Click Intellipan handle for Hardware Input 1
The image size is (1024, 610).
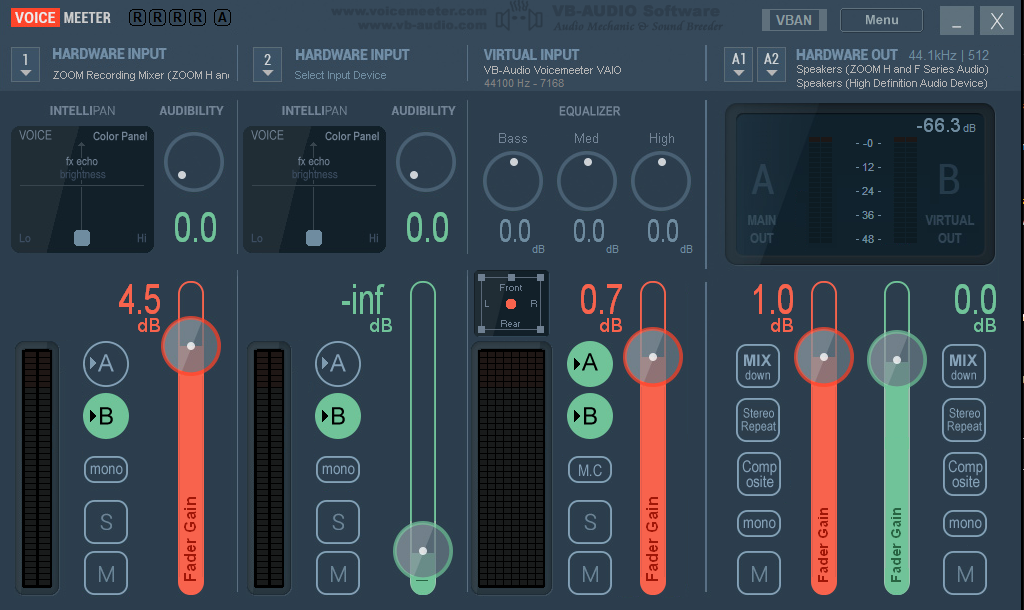tap(82, 238)
